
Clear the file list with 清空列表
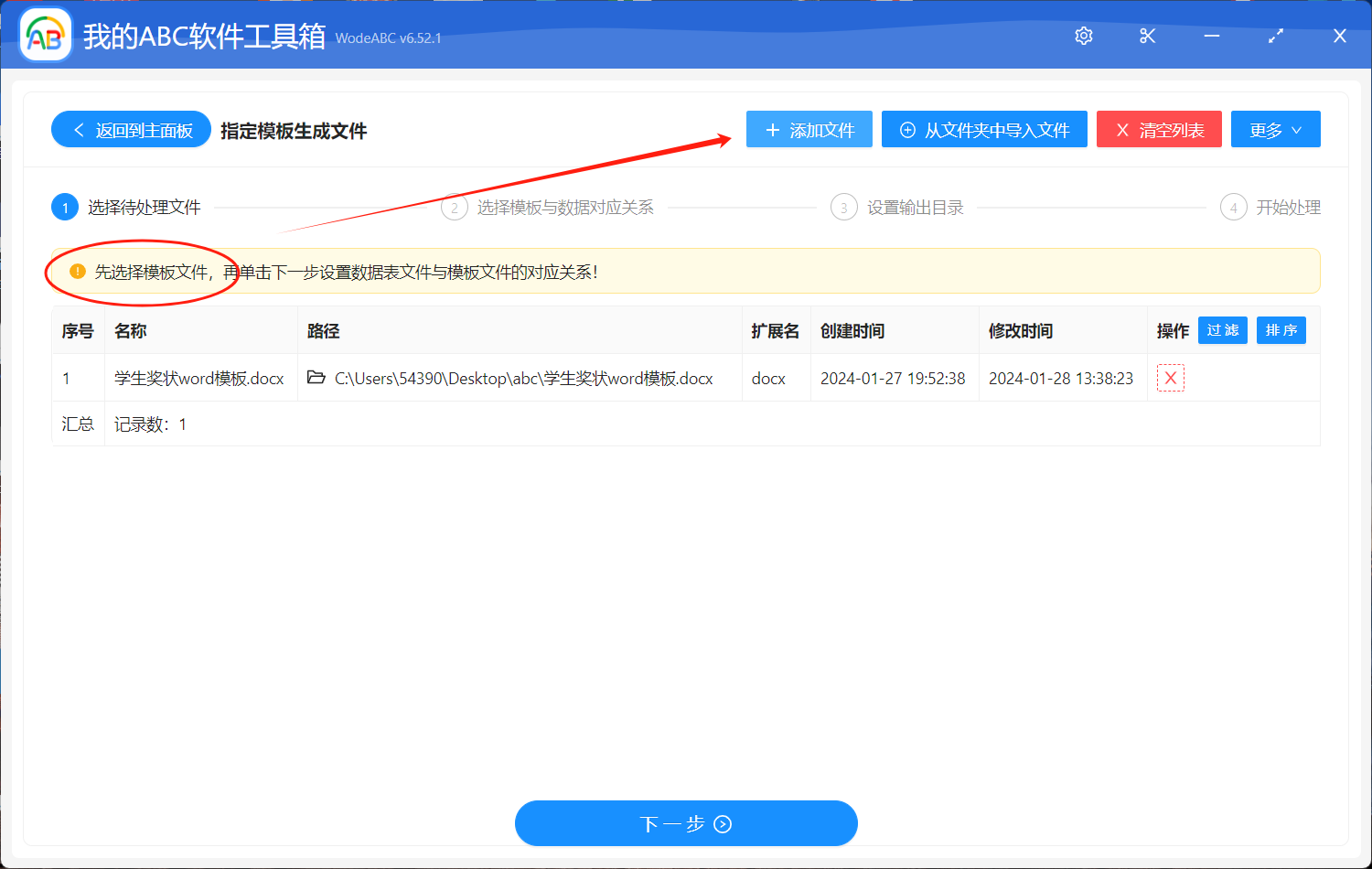pos(1159,129)
